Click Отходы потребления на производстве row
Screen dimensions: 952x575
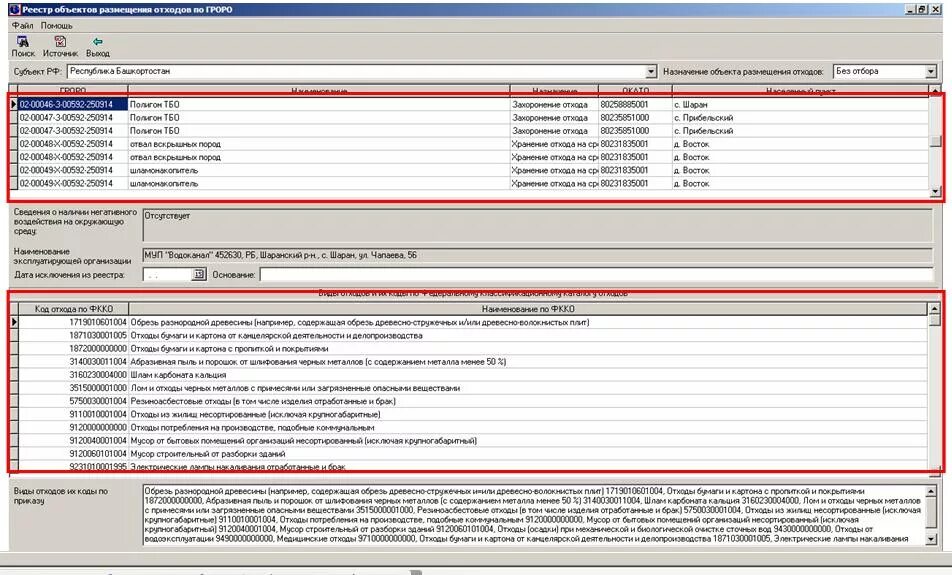(472, 427)
